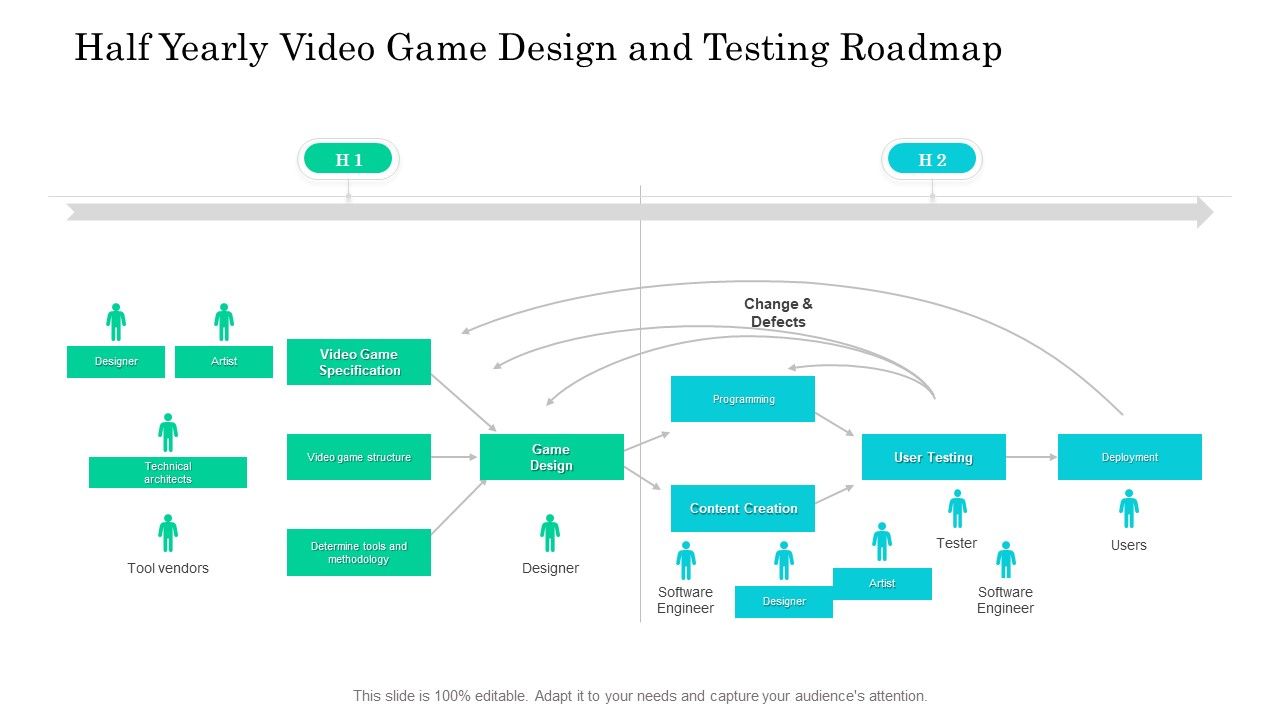Image resolution: width=1280 pixels, height=720 pixels.
Task: Select the Deployment box
Action: [1130, 457]
